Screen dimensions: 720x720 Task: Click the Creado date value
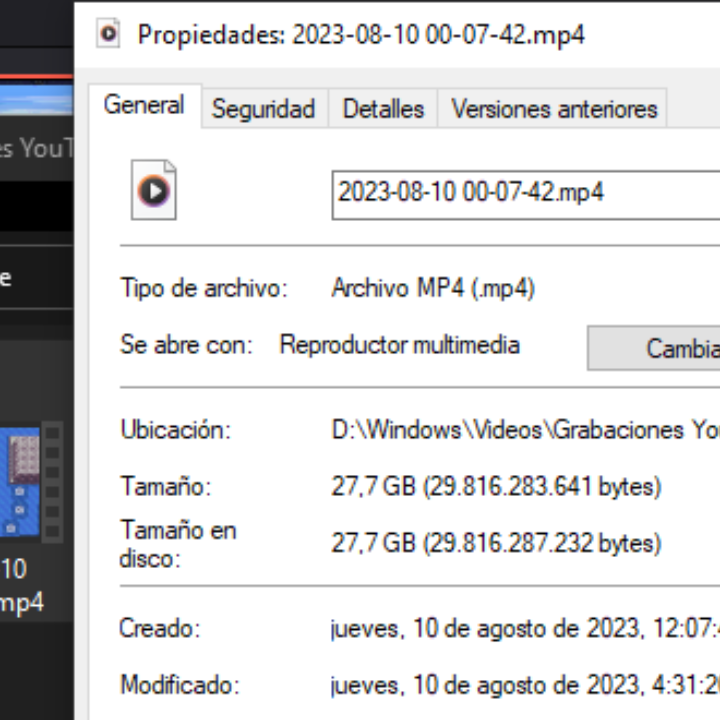click(525, 628)
